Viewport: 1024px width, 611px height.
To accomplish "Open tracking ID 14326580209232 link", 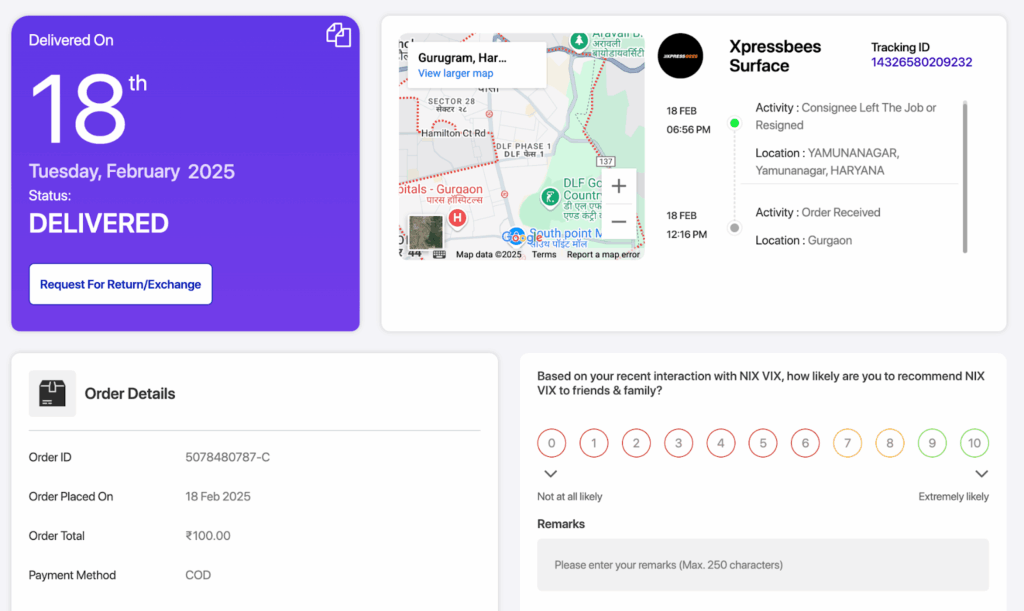I will [921, 62].
